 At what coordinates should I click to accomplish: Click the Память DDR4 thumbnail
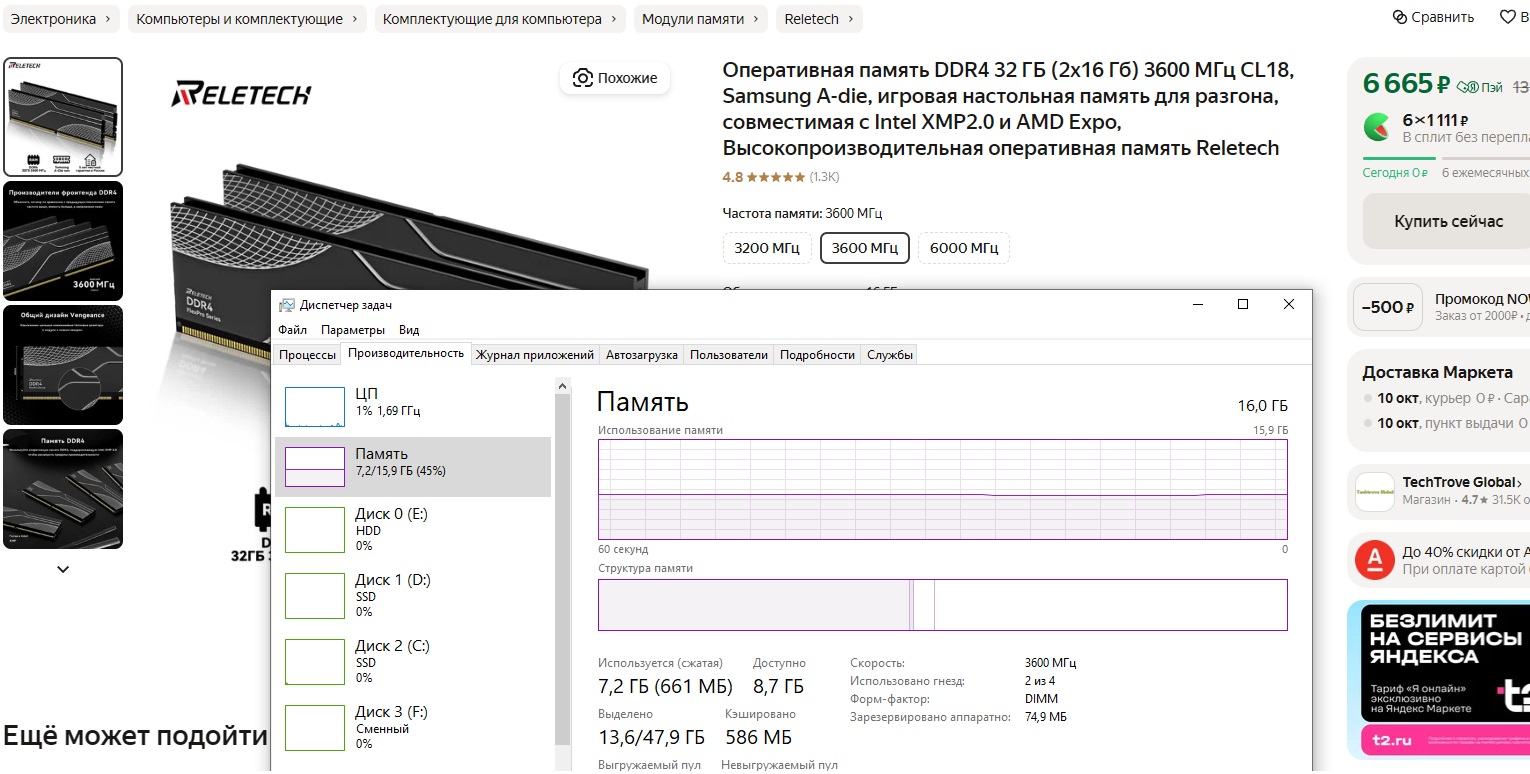click(63, 489)
